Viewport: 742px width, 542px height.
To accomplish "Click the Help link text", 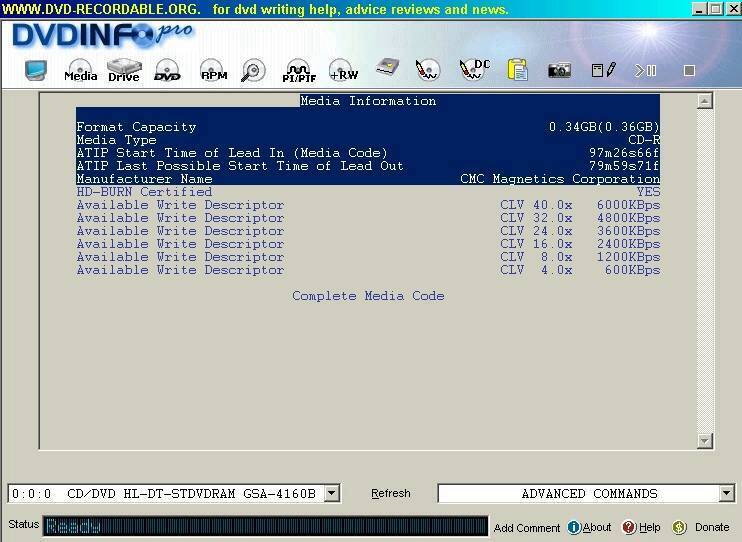I will (x=649, y=527).
